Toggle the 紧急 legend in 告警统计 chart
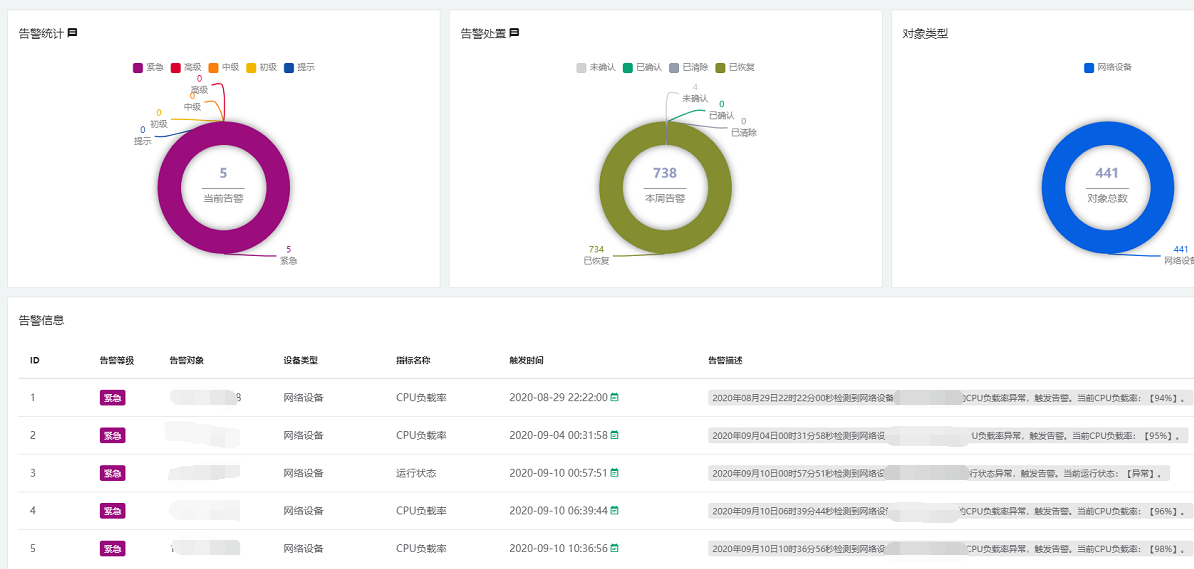Image resolution: width=1194 pixels, height=569 pixels. pyautogui.click(x=148, y=67)
